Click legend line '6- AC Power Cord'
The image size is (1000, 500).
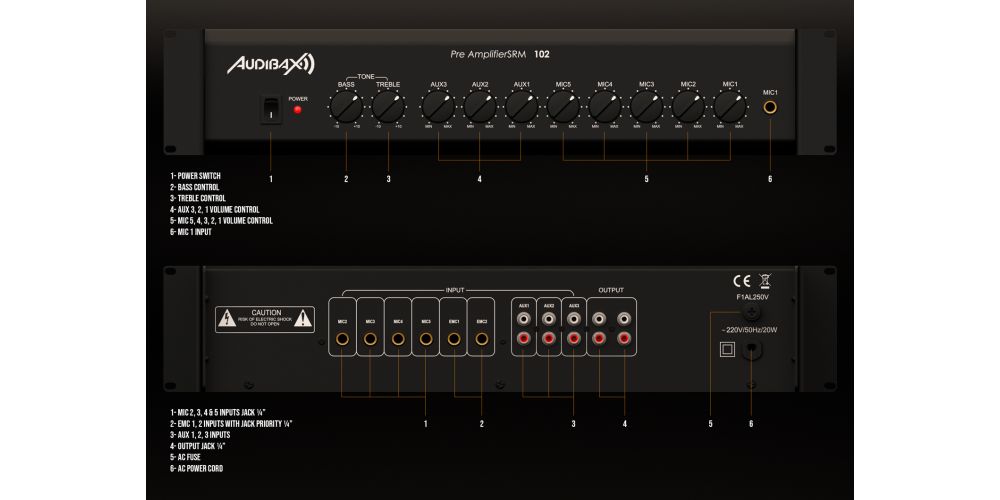[196, 469]
